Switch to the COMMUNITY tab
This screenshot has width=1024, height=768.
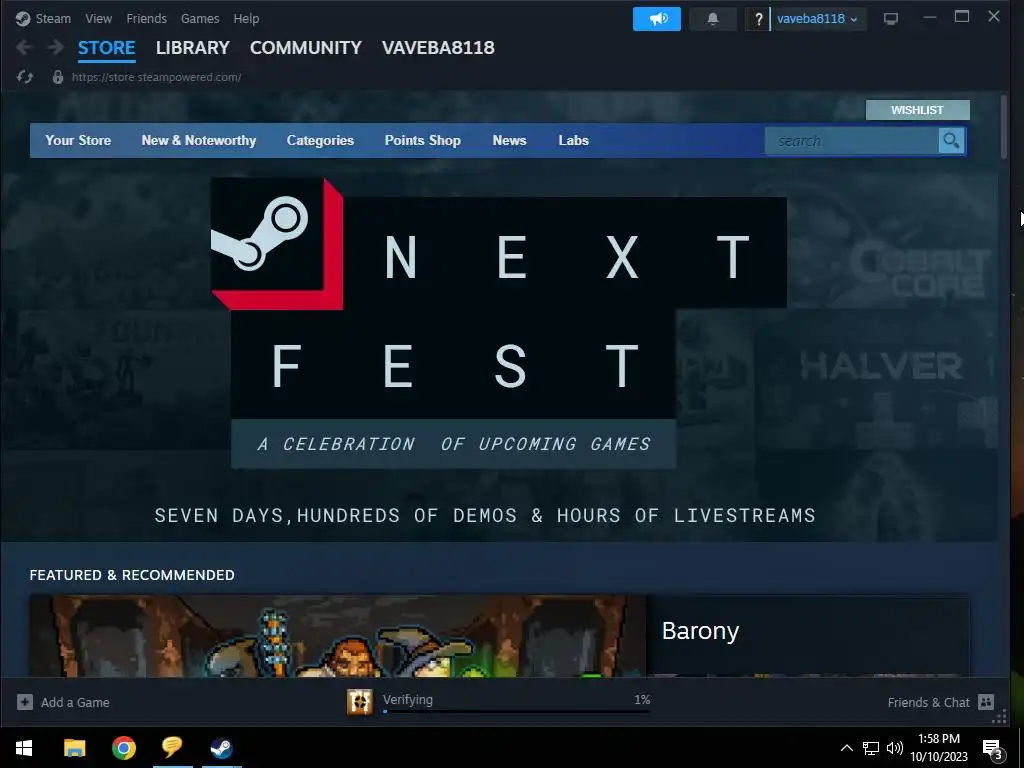point(306,48)
